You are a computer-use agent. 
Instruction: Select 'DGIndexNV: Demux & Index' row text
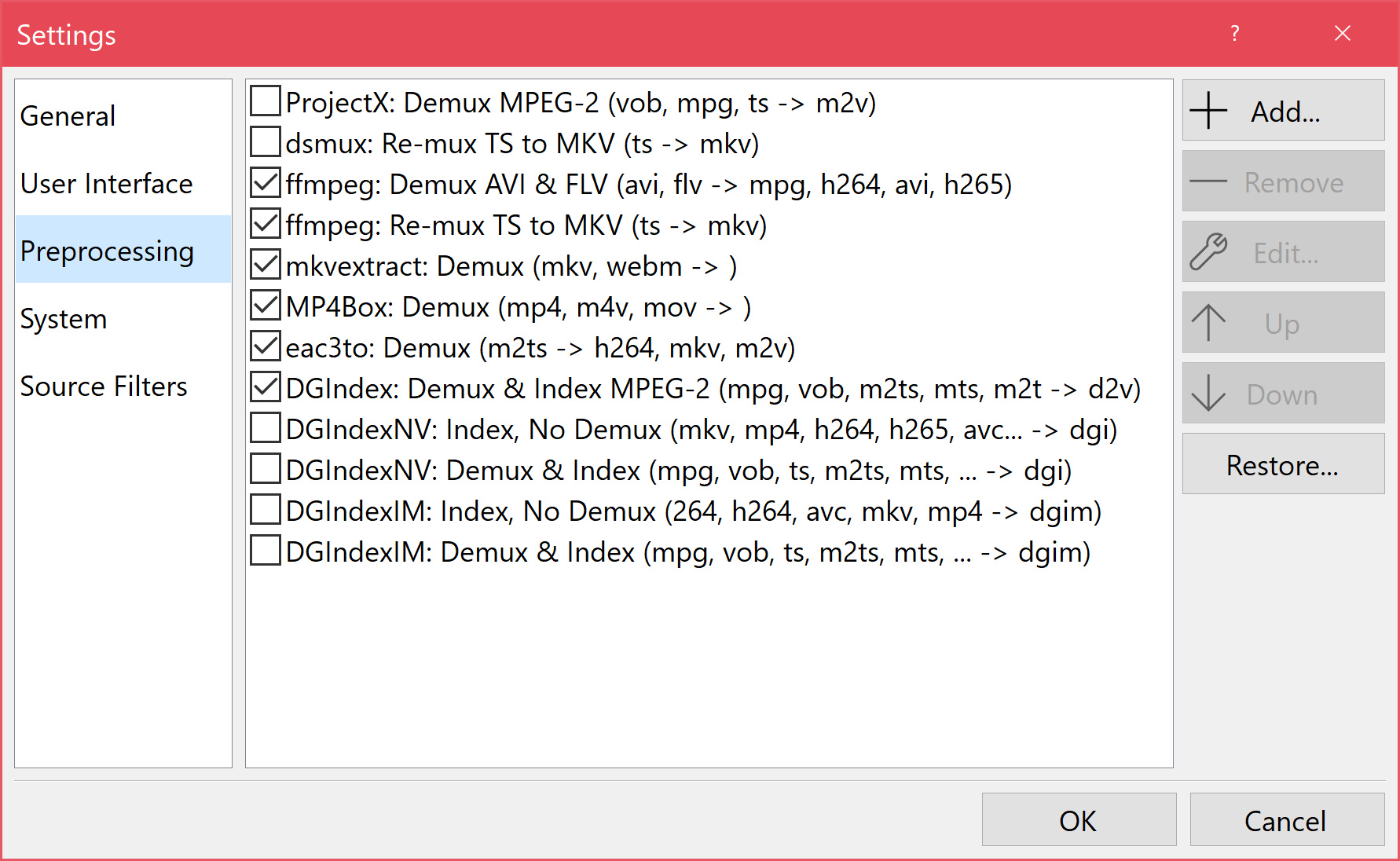[x=679, y=471]
